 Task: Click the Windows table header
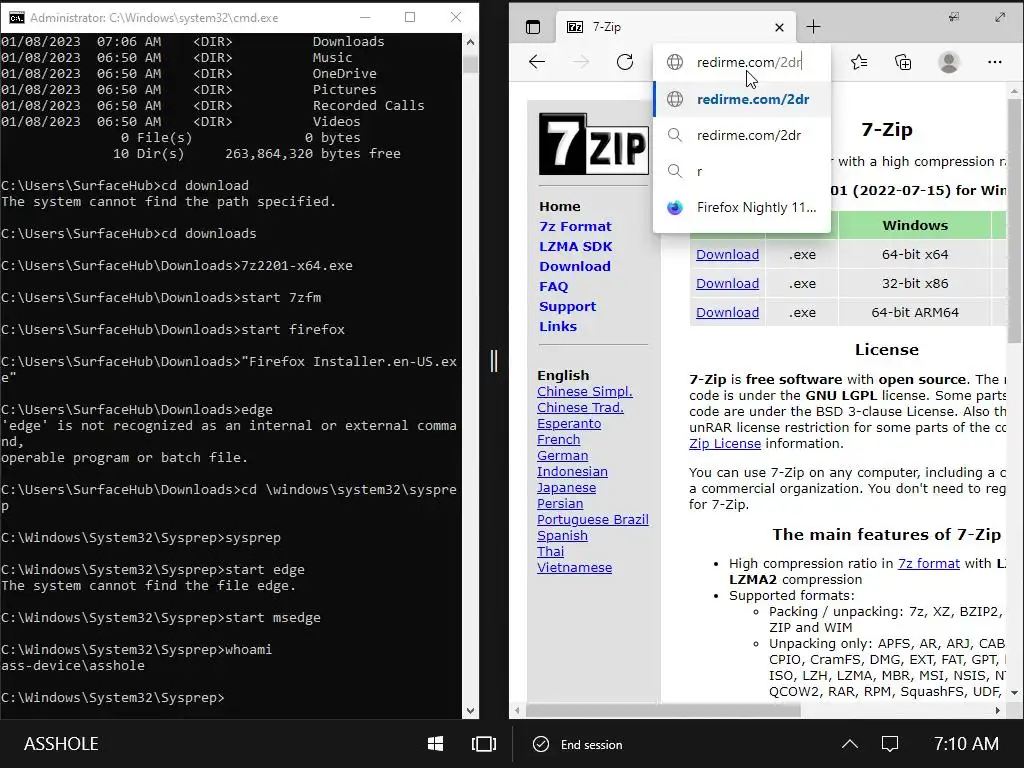click(x=914, y=225)
